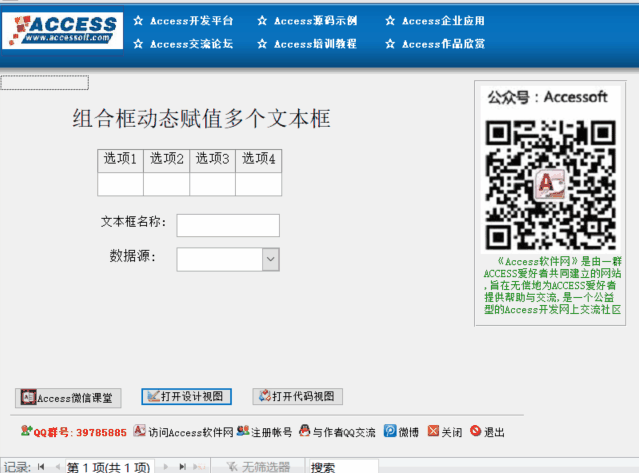Viewport: 639px width, 473px height.
Task: Click the 退出 label
Action: pyautogui.click(x=494, y=432)
